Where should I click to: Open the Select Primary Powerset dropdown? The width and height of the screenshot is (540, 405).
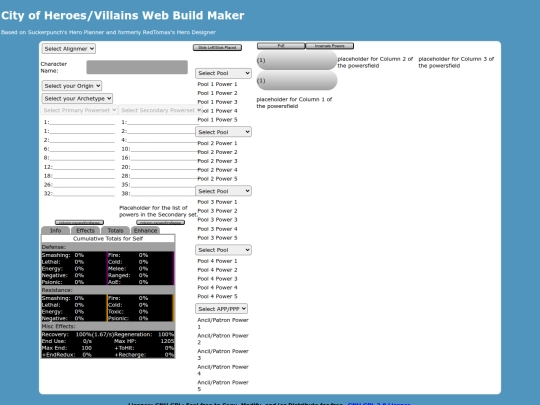[80, 110]
